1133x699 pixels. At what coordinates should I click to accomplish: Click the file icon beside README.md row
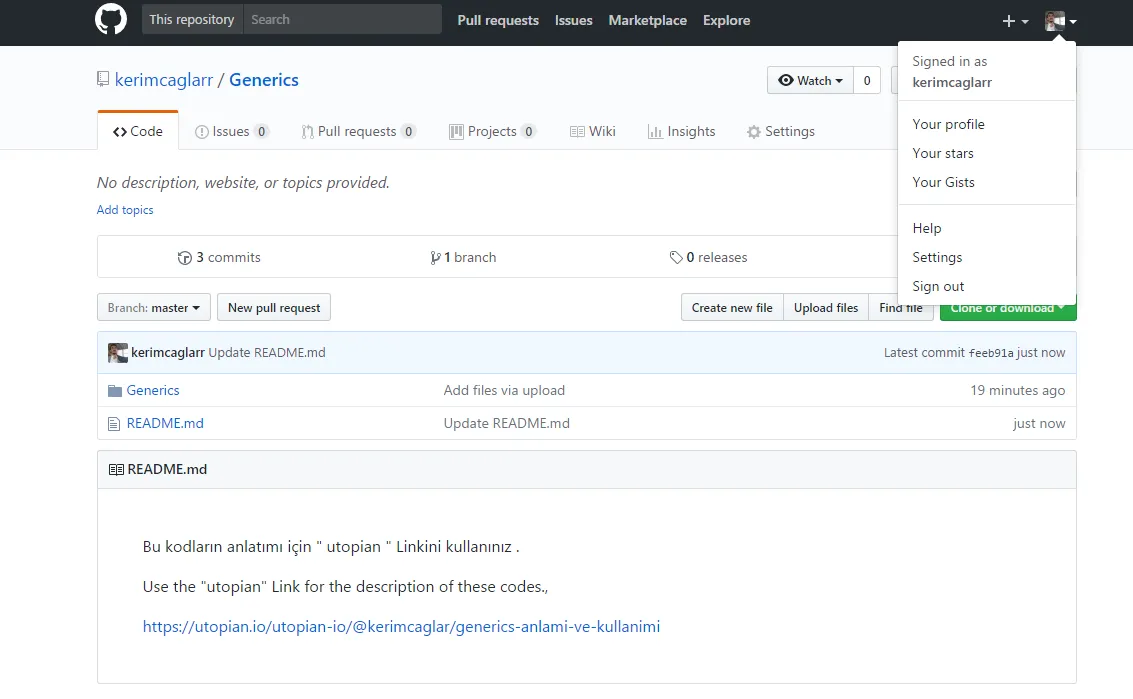point(113,424)
